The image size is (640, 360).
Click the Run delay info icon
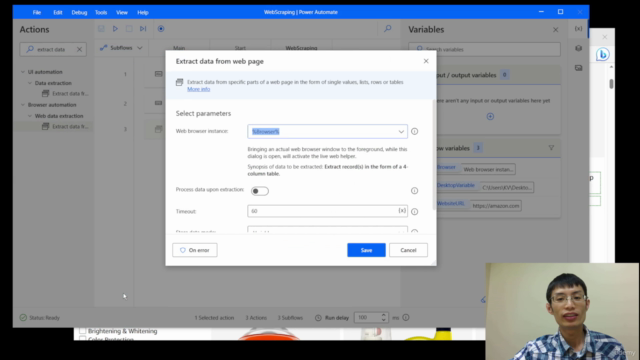406,318
